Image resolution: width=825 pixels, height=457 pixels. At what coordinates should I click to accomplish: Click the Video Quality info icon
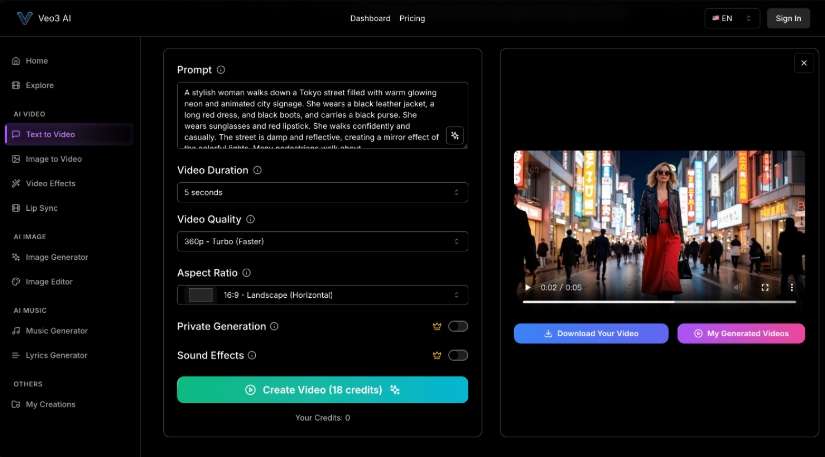251,219
